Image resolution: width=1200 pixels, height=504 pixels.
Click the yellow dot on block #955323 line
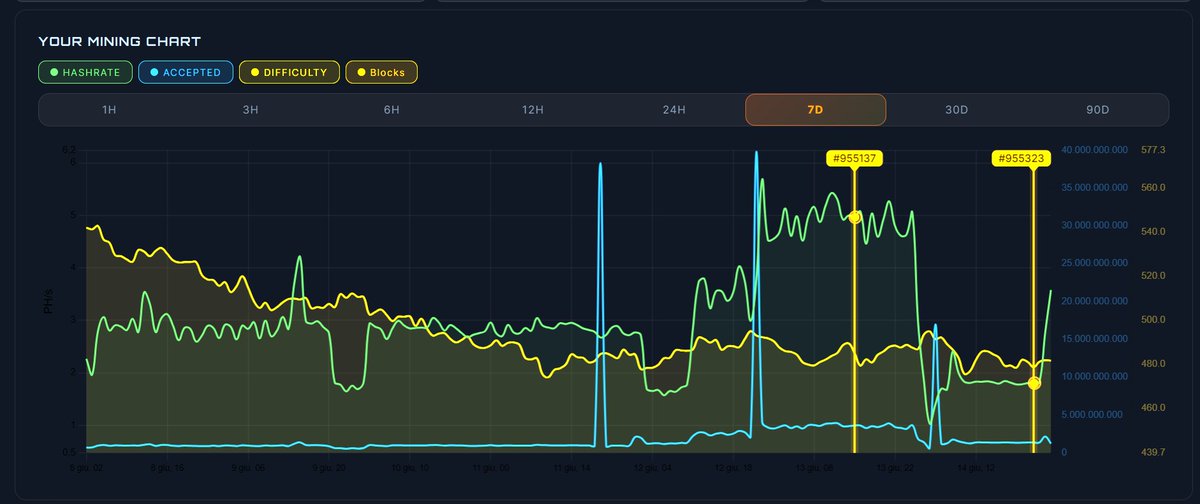click(1034, 383)
